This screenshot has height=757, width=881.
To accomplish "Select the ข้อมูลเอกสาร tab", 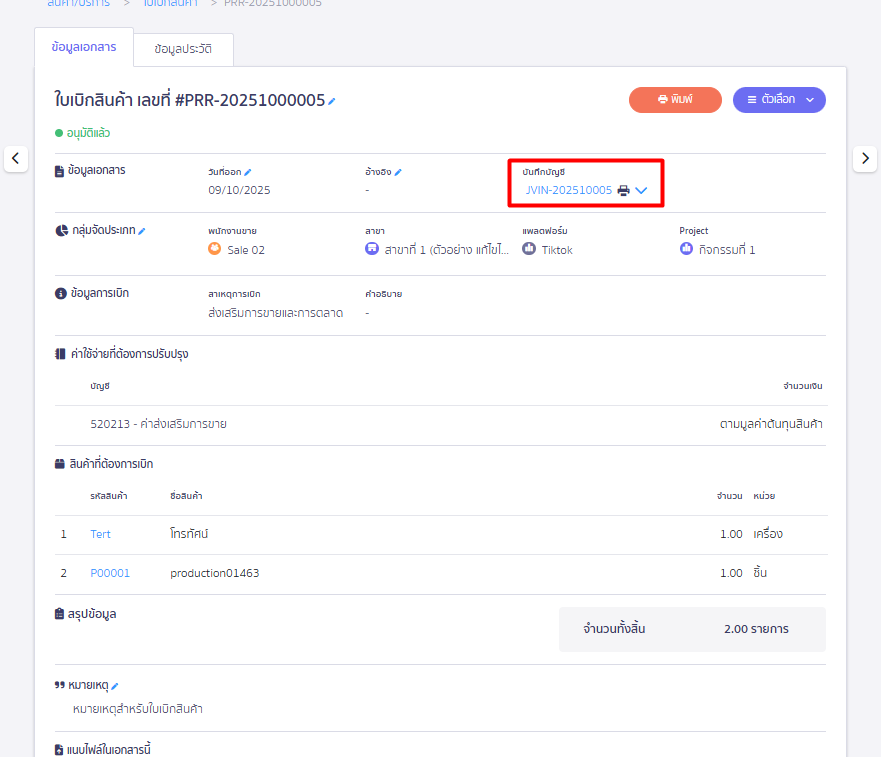I will tap(83, 47).
